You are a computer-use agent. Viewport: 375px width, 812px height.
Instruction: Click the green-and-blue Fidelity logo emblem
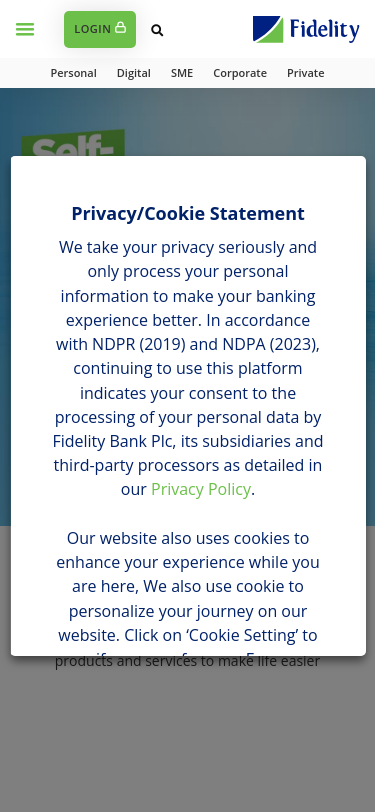(x=268, y=29)
